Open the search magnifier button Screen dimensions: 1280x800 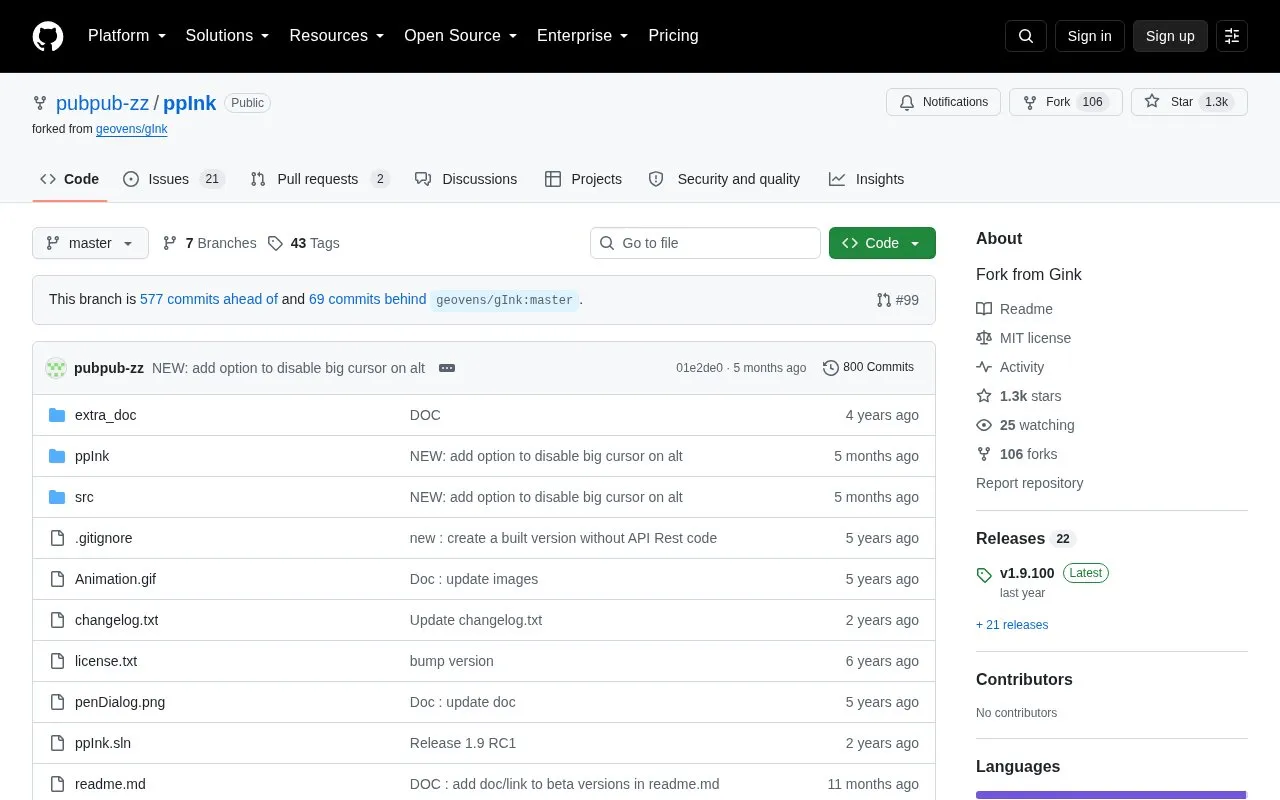coord(1026,36)
